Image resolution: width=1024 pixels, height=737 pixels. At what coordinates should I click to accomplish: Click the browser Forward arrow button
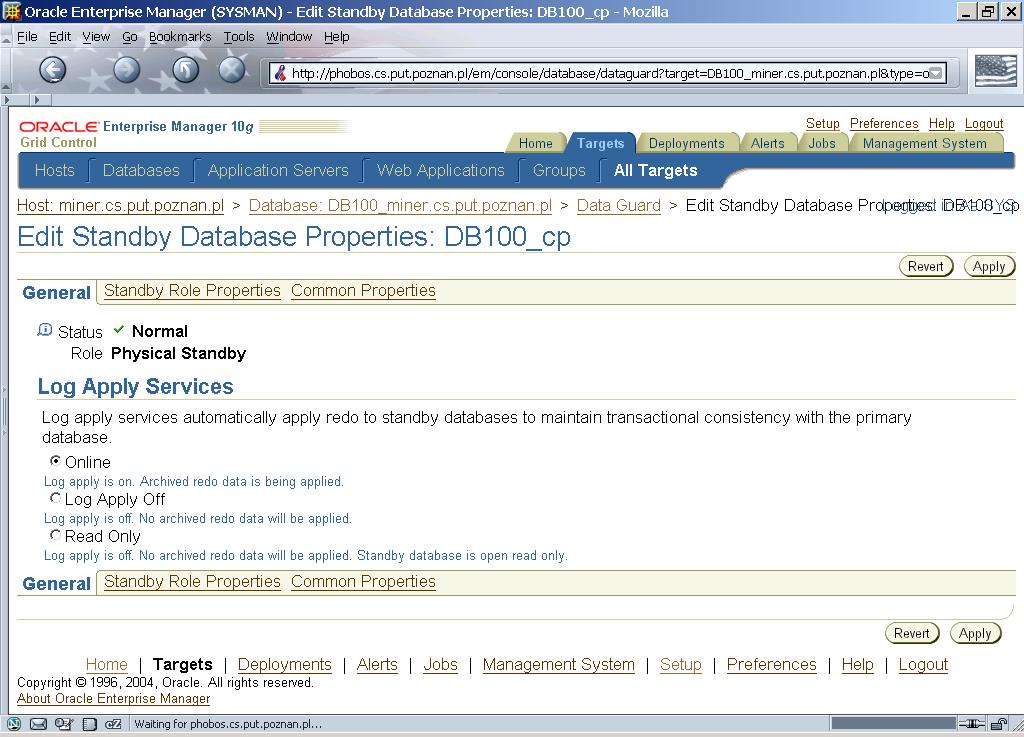pos(127,69)
